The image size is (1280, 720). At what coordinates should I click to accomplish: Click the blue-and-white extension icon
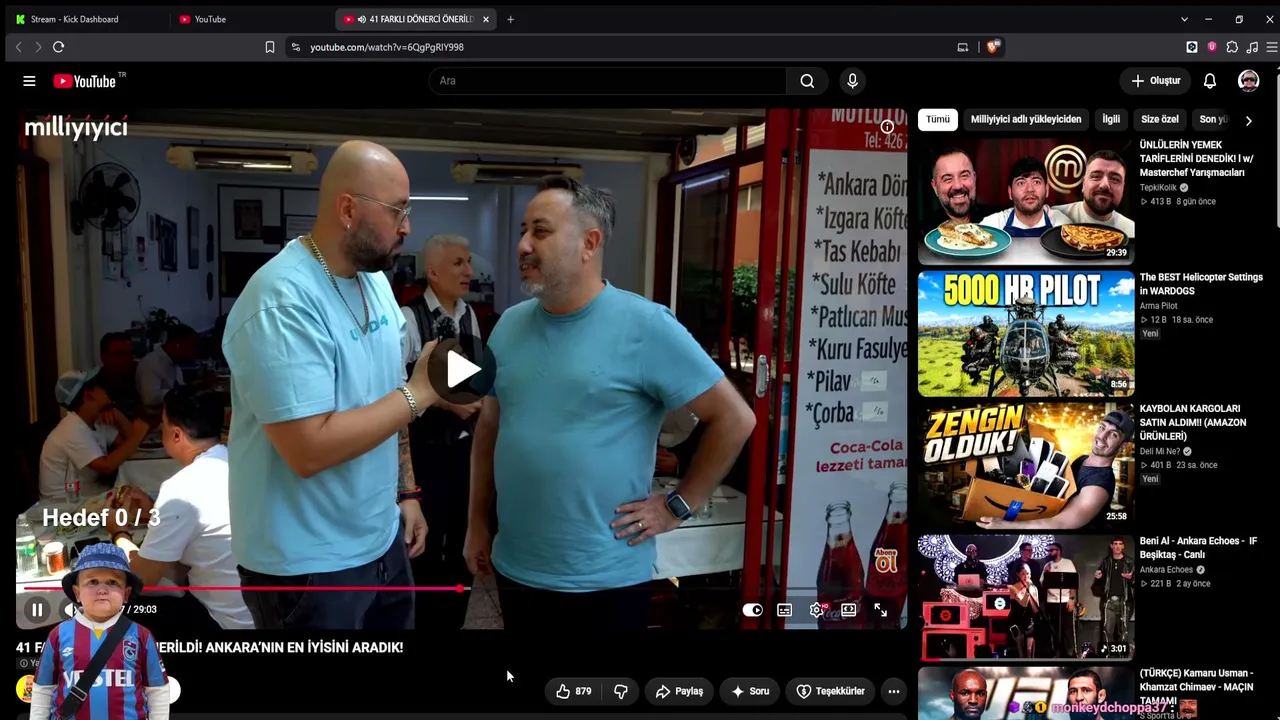click(x=1192, y=47)
